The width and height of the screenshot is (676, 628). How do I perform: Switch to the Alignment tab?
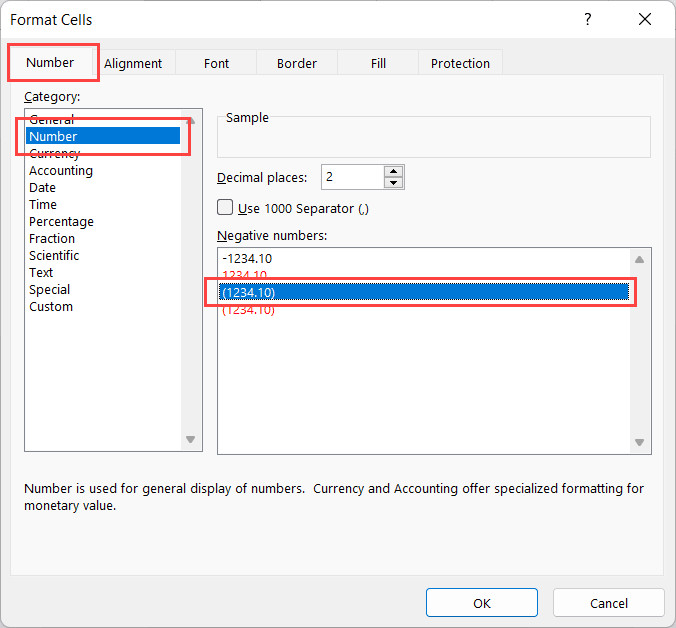[x=133, y=63]
